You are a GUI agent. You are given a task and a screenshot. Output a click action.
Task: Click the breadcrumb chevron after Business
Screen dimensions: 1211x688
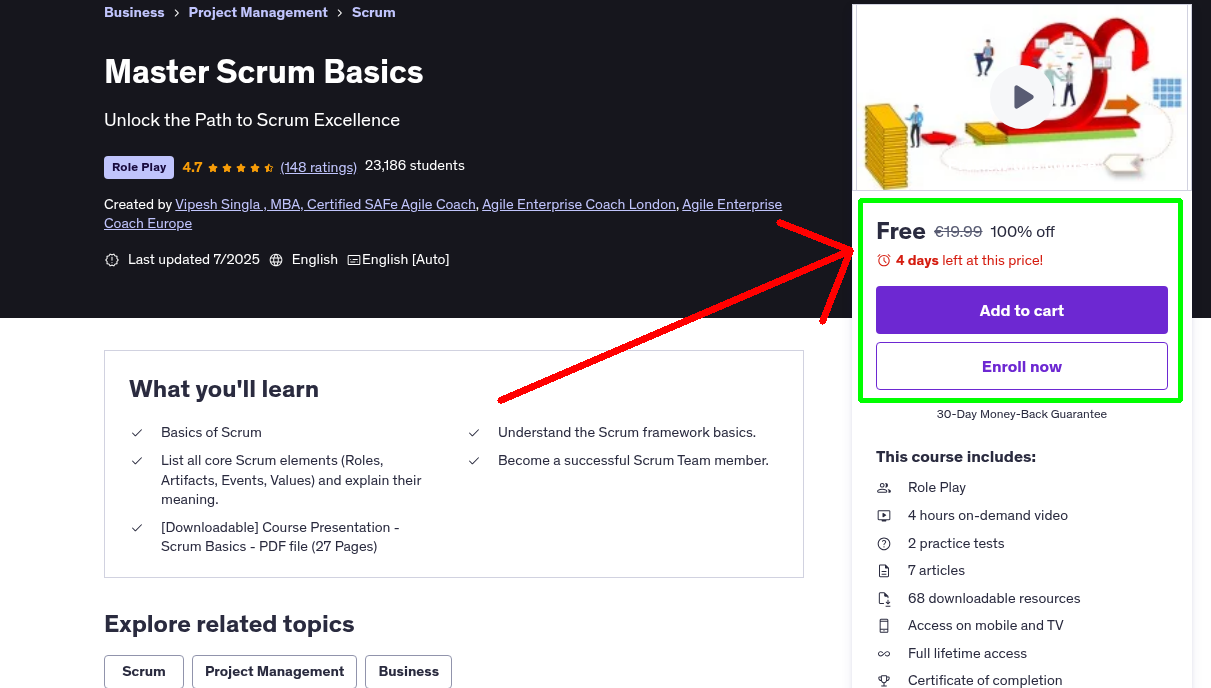(x=176, y=13)
